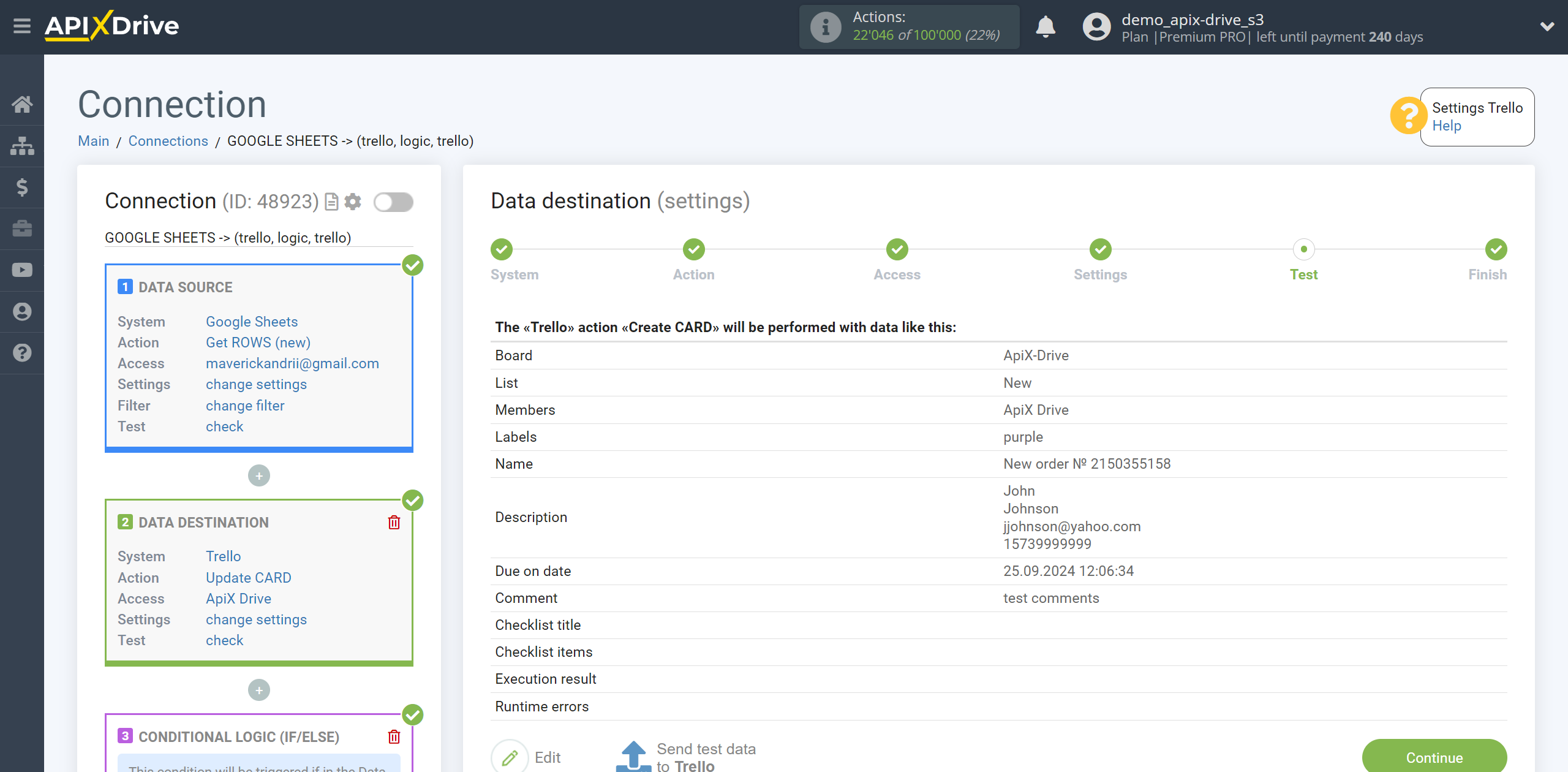The width and height of the screenshot is (1568, 772).
Task: Go to the Test step
Action: click(1304, 249)
